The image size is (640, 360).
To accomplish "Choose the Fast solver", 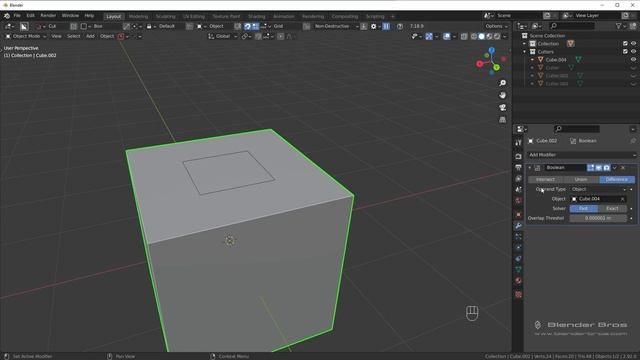I will pos(584,209).
